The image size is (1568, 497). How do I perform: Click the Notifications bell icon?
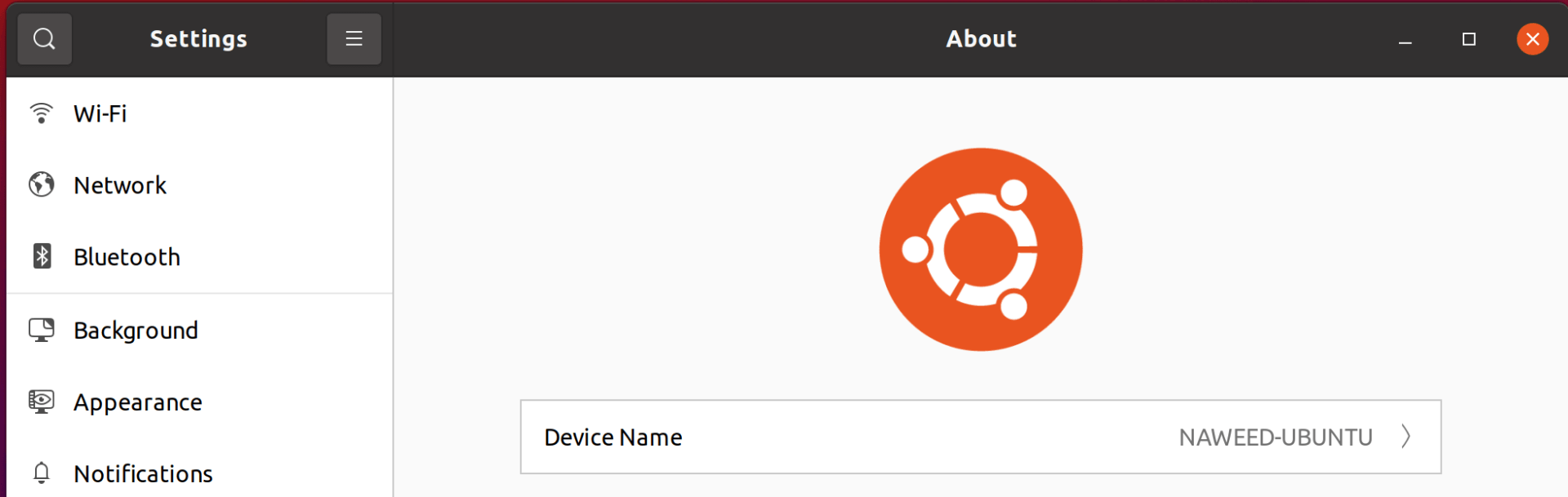point(42,473)
